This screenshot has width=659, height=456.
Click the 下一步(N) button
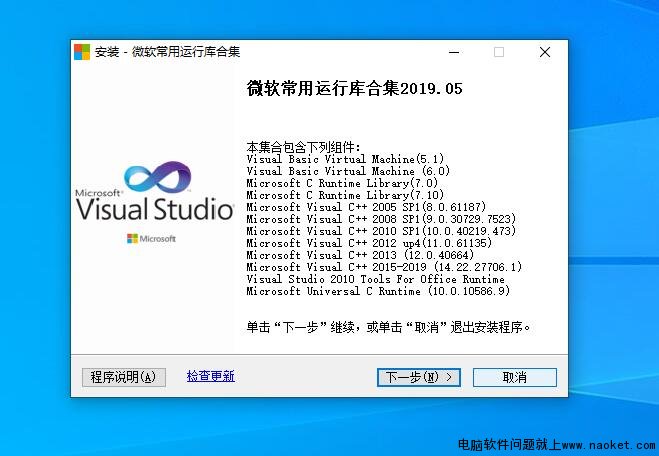[419, 377]
